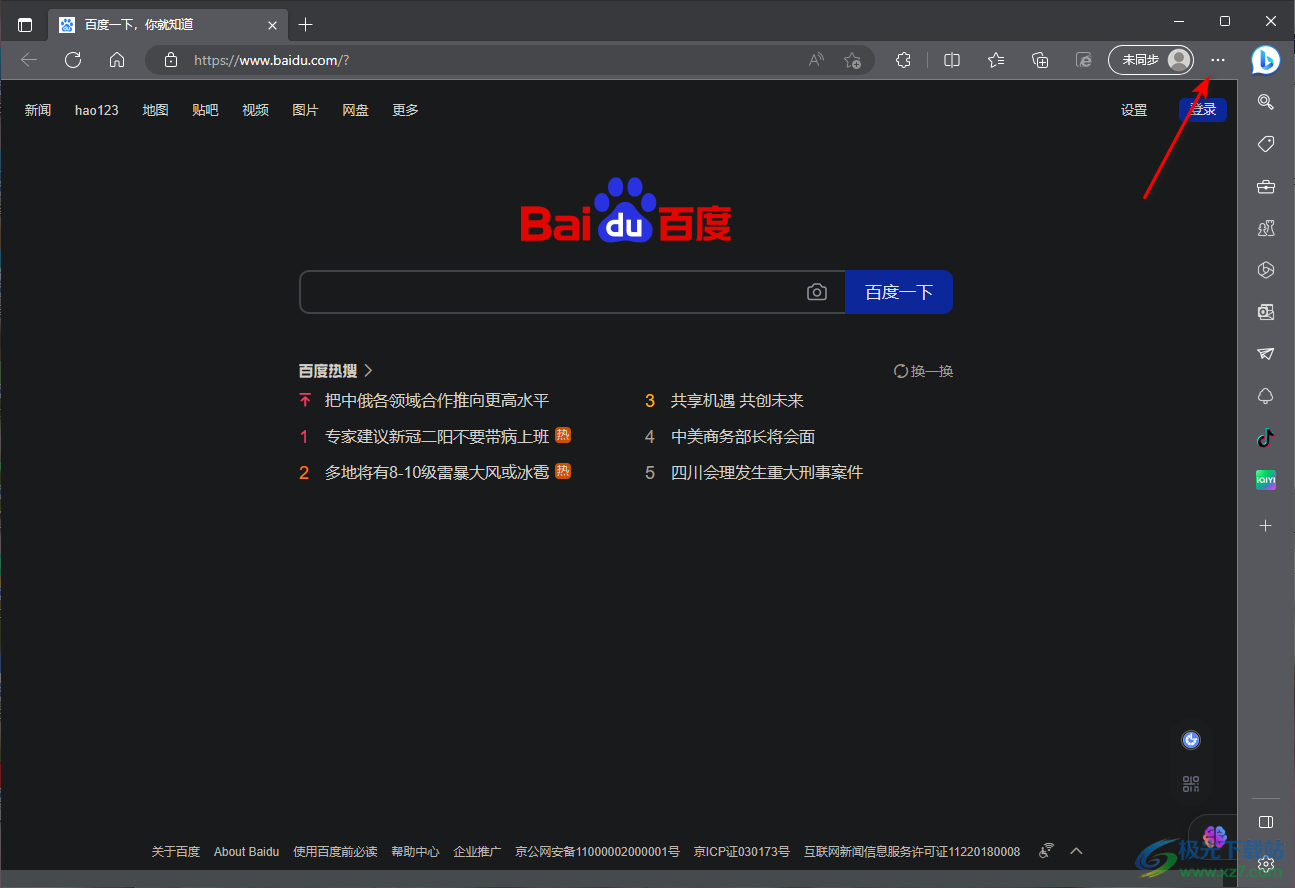1295x888 pixels.
Task: Open 图片 in Baidu nav
Action: [305, 110]
